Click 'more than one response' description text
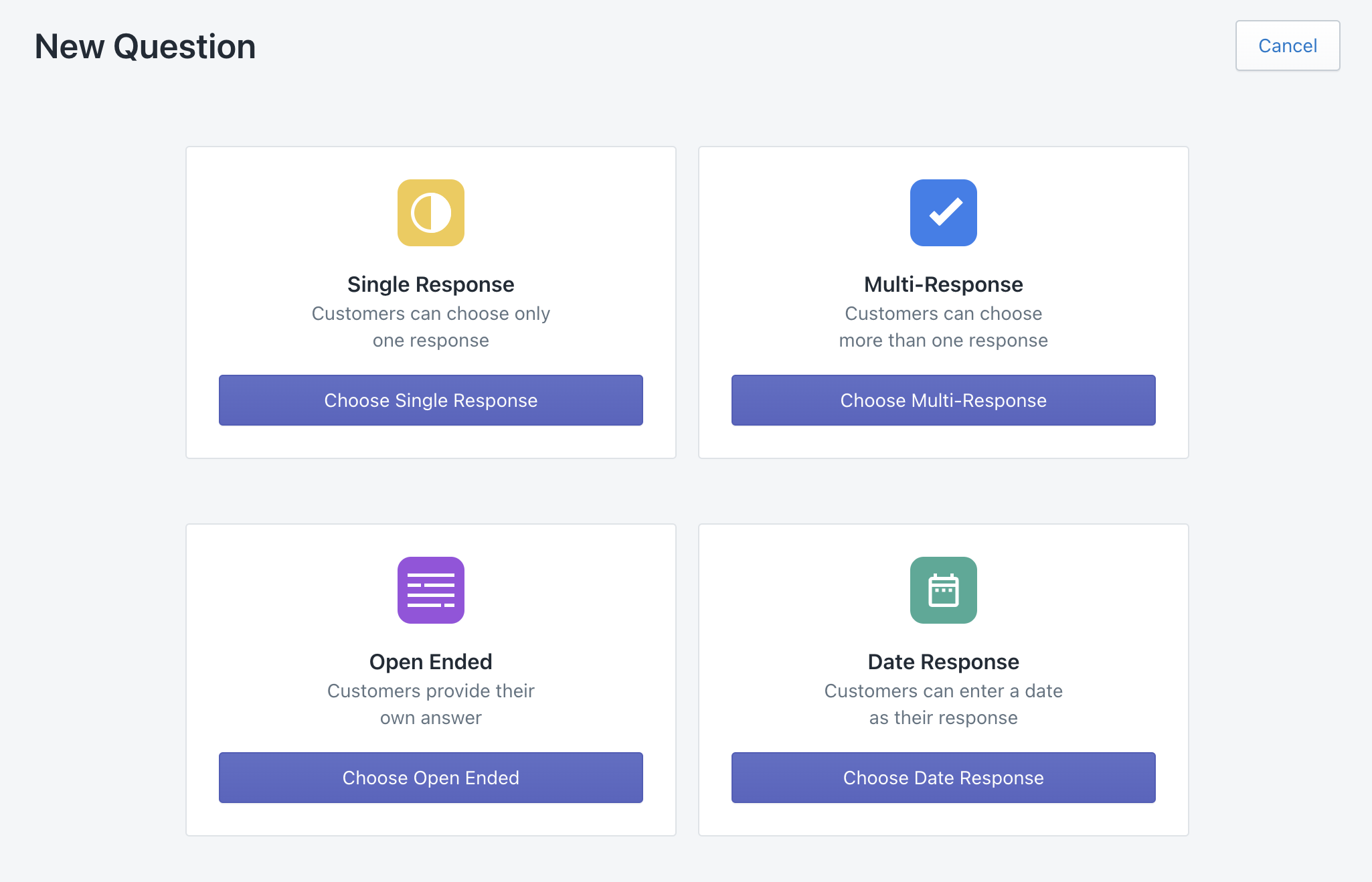The image size is (1372, 882). (943, 341)
